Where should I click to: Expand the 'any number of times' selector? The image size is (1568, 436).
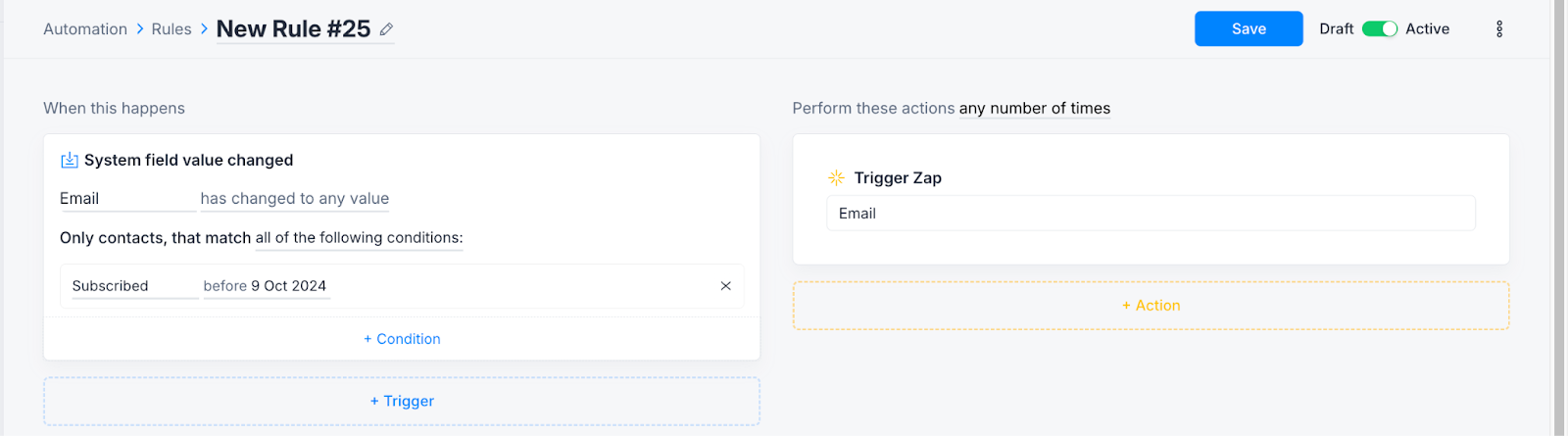(x=1034, y=109)
